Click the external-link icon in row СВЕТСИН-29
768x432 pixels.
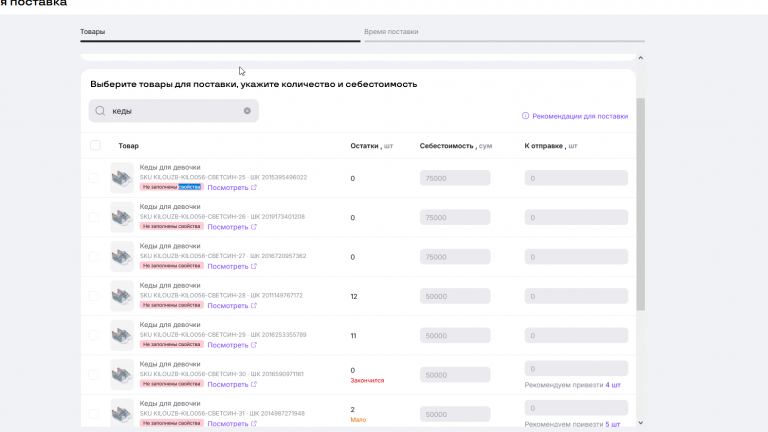[x=254, y=345]
